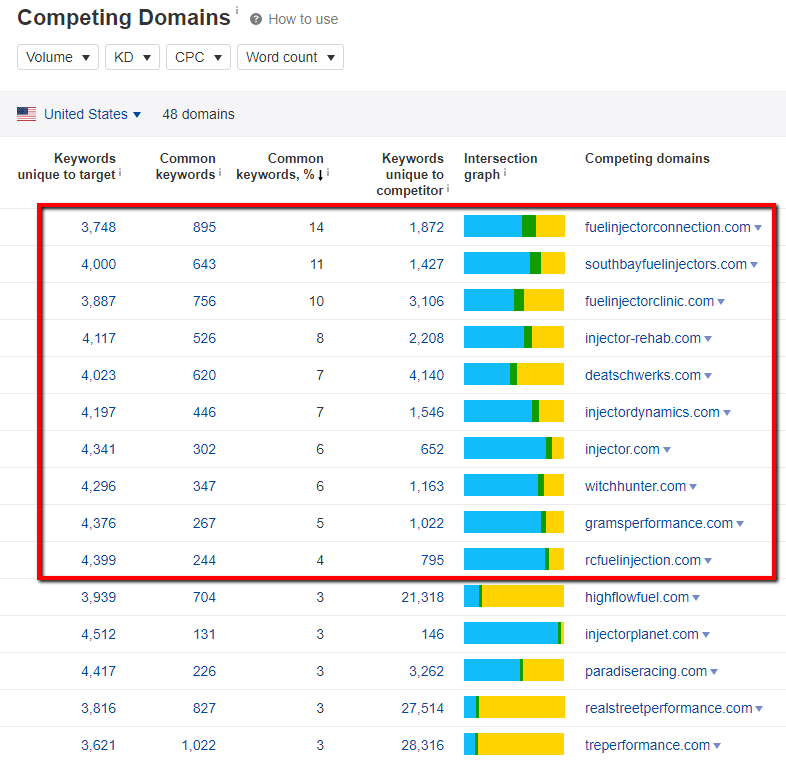Click unique-to-target value 4,399
Viewport: 786px width, 762px height.
coord(99,560)
